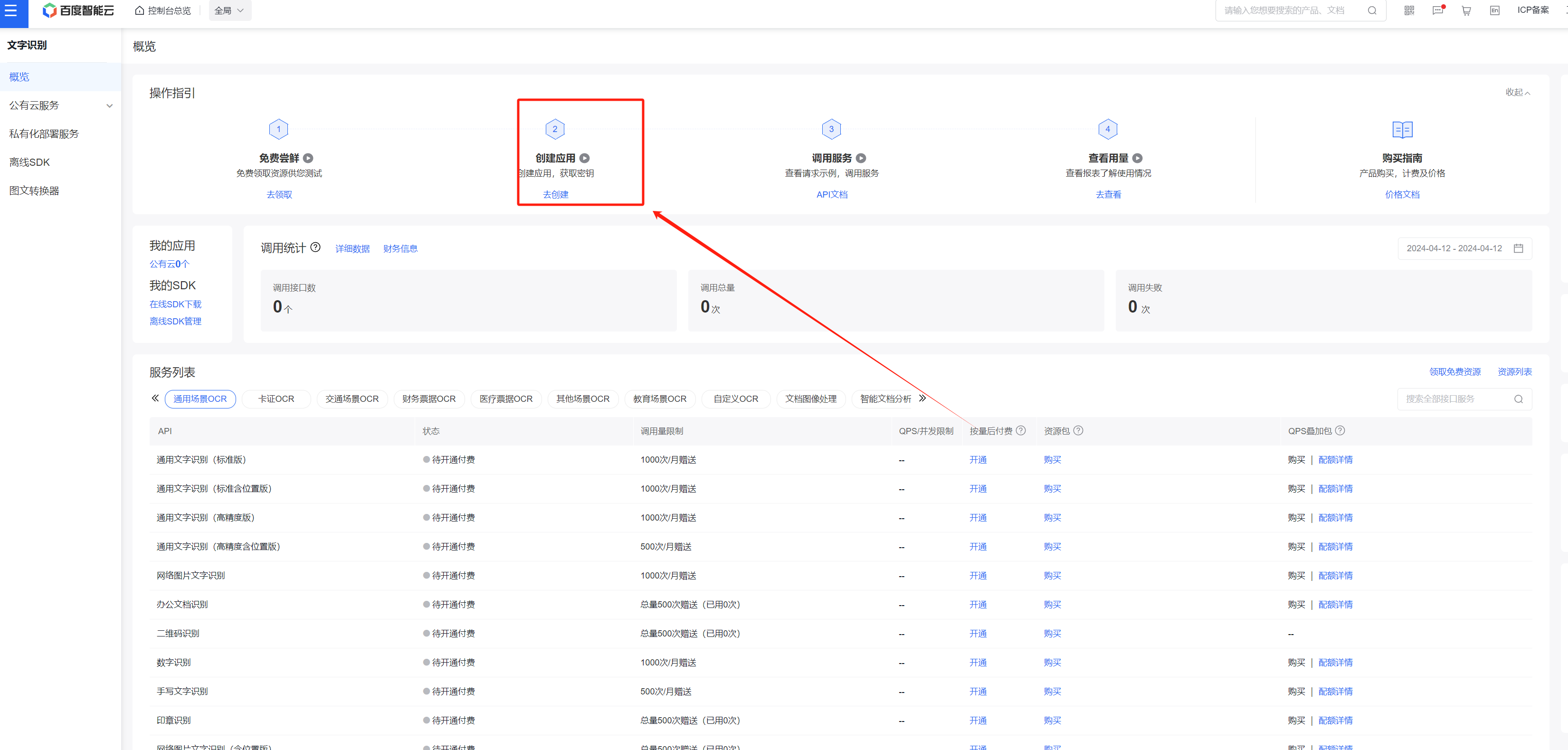Collapse the 操作指引 panel with 收起
Image resolution: width=1568 pixels, height=750 pixels.
tap(1518, 93)
